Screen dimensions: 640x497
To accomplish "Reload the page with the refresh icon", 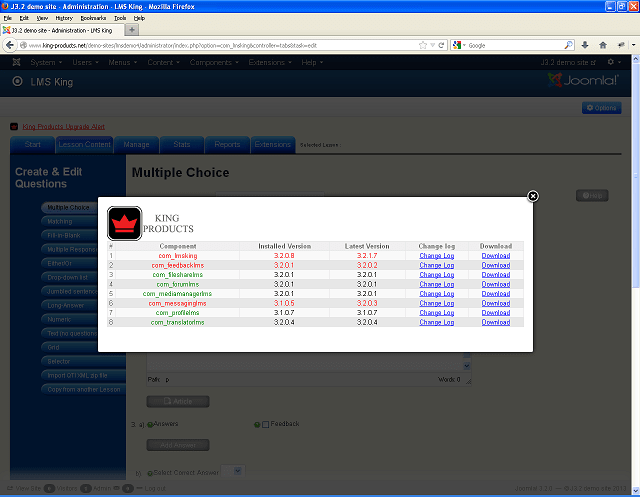I will (441, 45).
